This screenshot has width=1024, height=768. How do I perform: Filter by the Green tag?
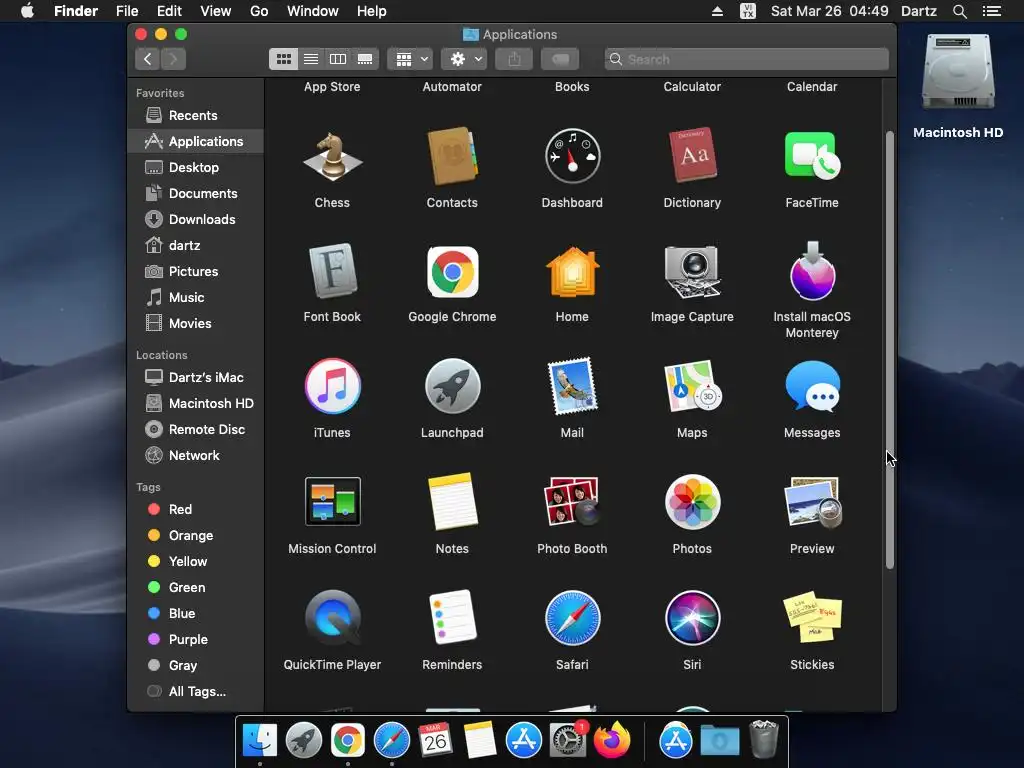tap(196, 588)
